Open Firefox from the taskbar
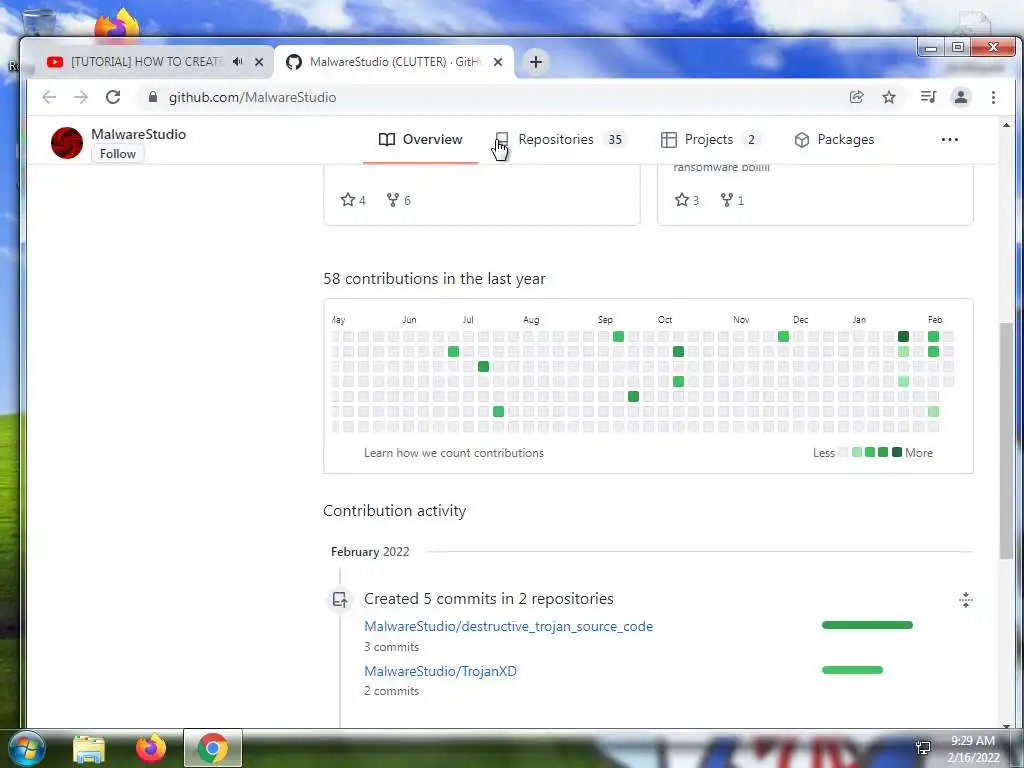Screen dimensions: 1024x768 (150, 749)
